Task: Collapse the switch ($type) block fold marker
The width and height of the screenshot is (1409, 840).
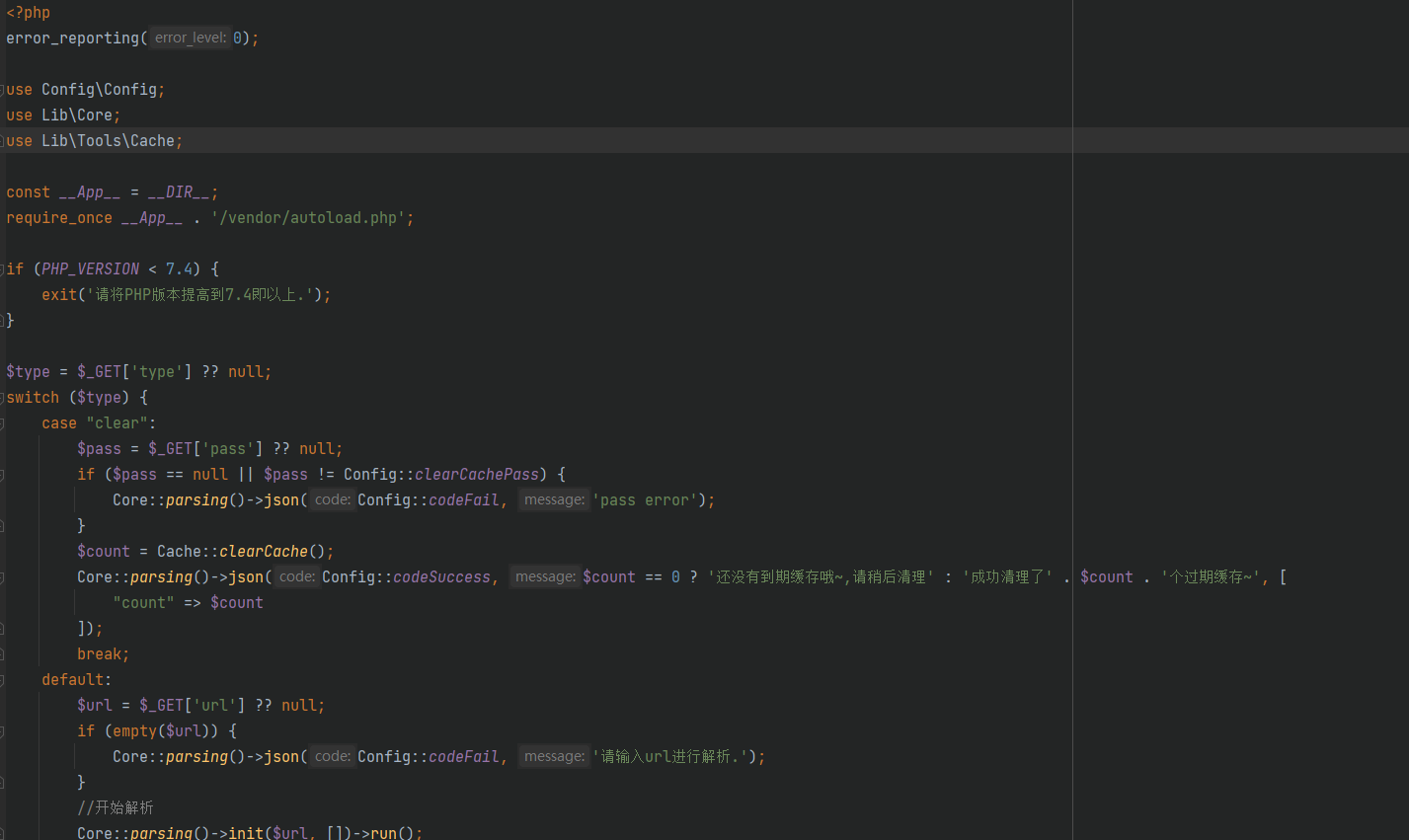Action: (x=2, y=398)
